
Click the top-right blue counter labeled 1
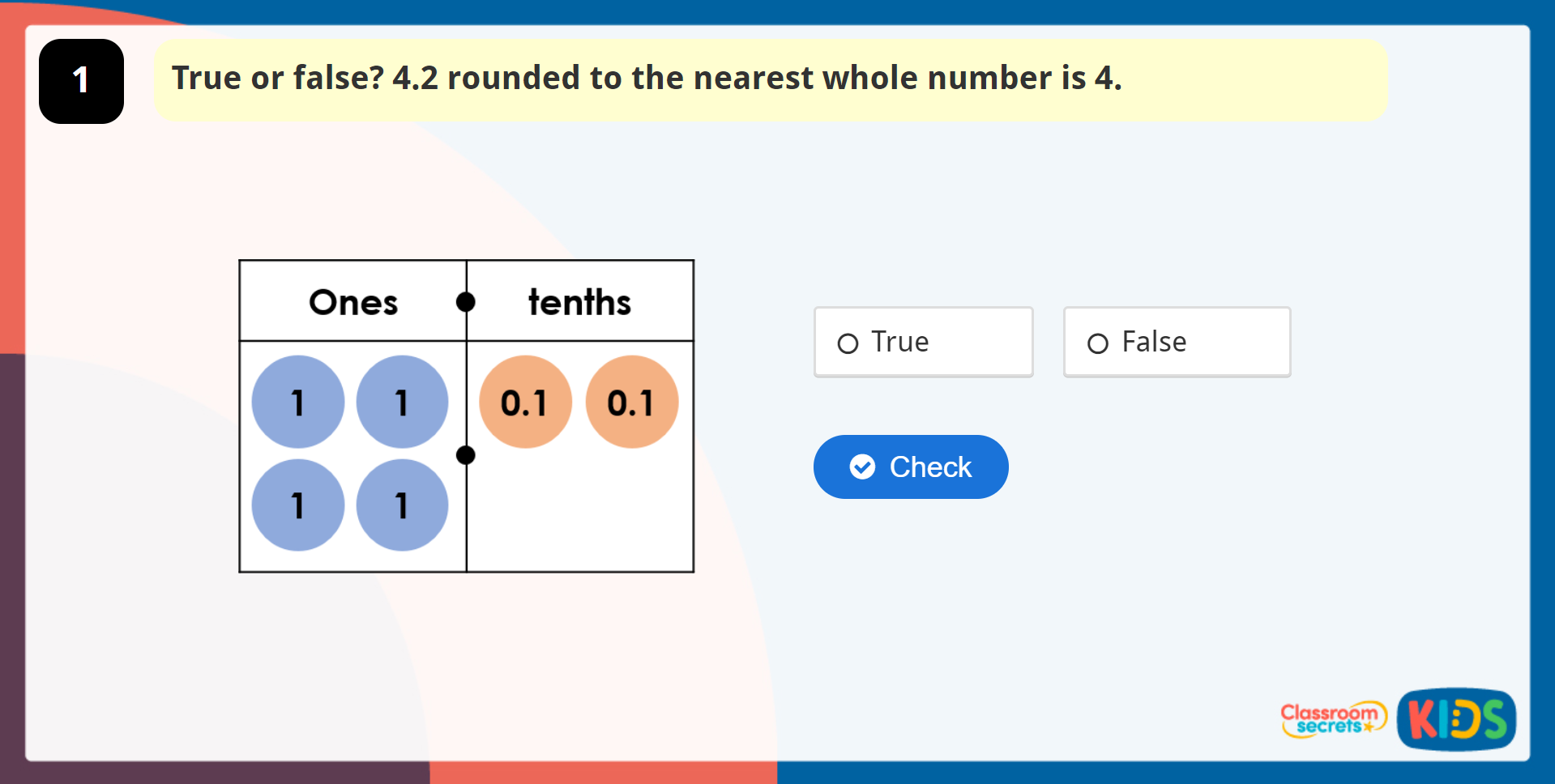click(402, 401)
